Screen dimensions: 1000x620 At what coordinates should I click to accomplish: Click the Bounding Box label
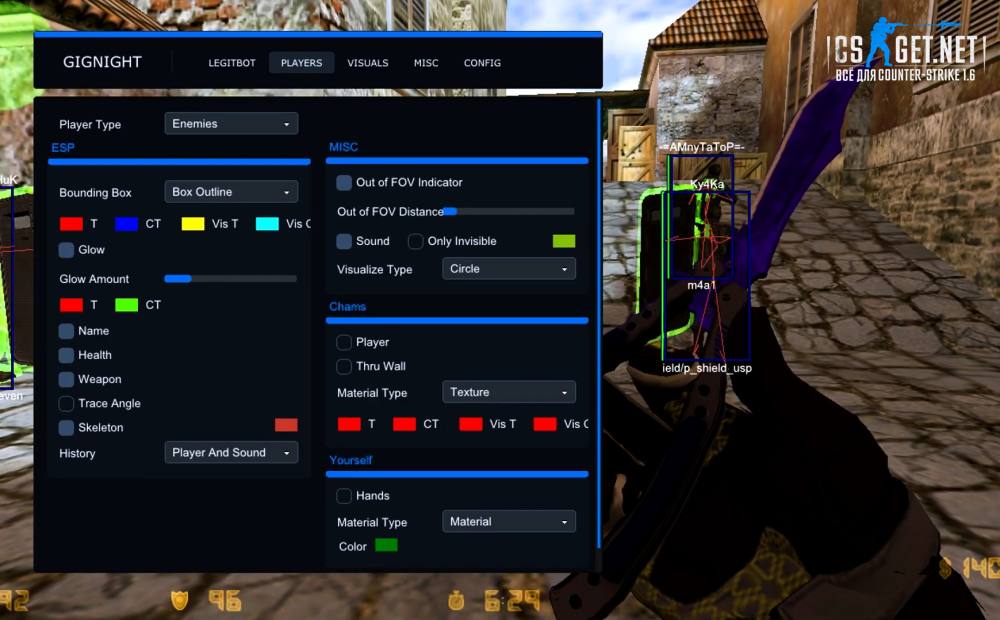pyautogui.click(x=95, y=193)
